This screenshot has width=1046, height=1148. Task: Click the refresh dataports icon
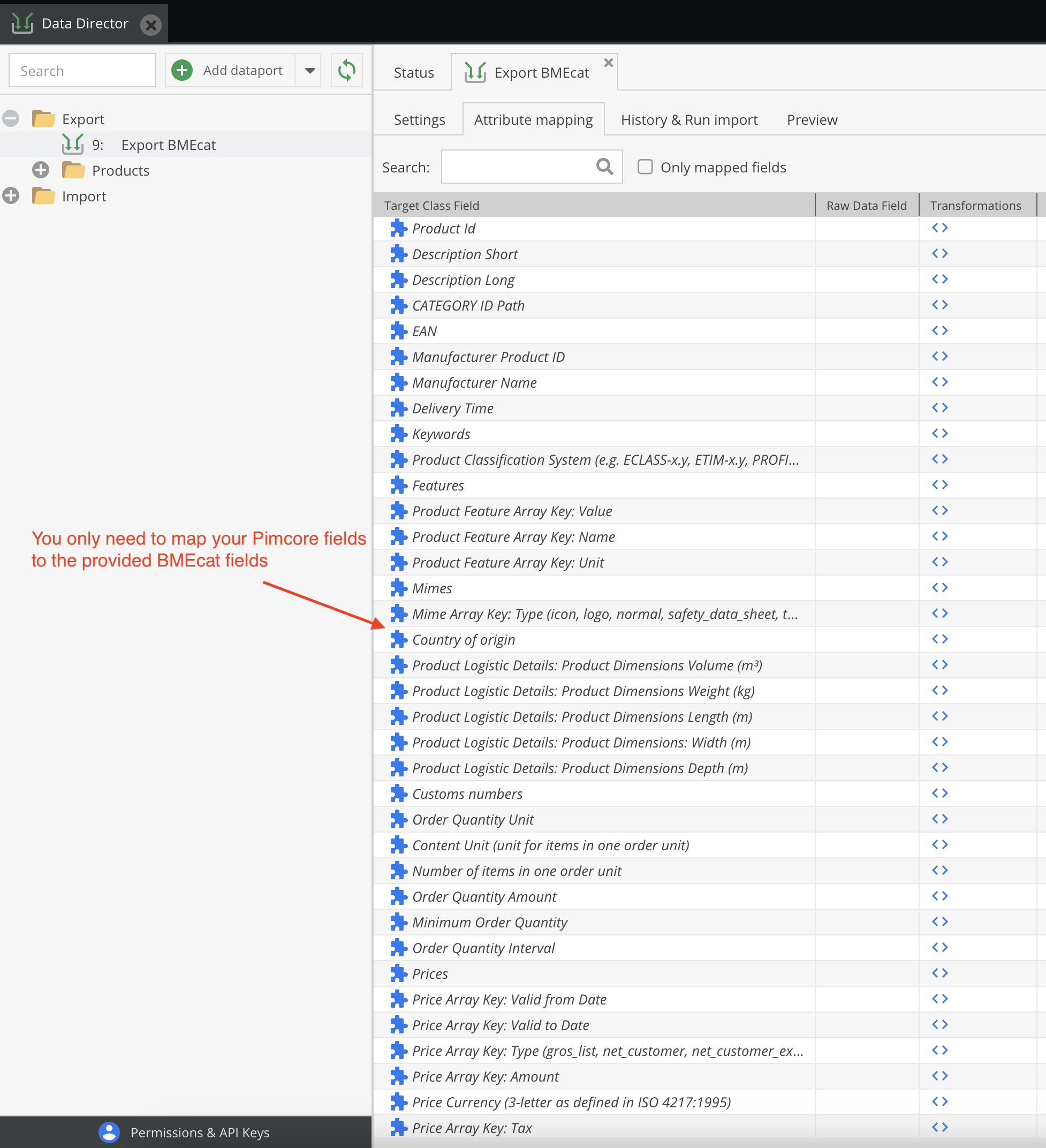(x=346, y=71)
